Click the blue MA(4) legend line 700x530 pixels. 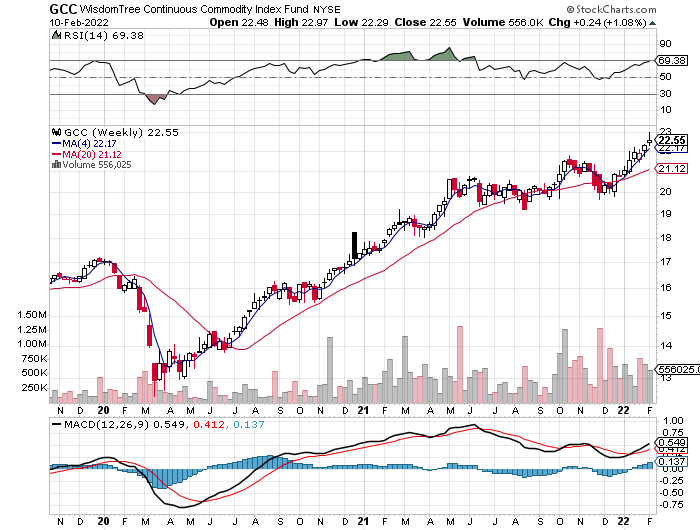tap(57, 144)
